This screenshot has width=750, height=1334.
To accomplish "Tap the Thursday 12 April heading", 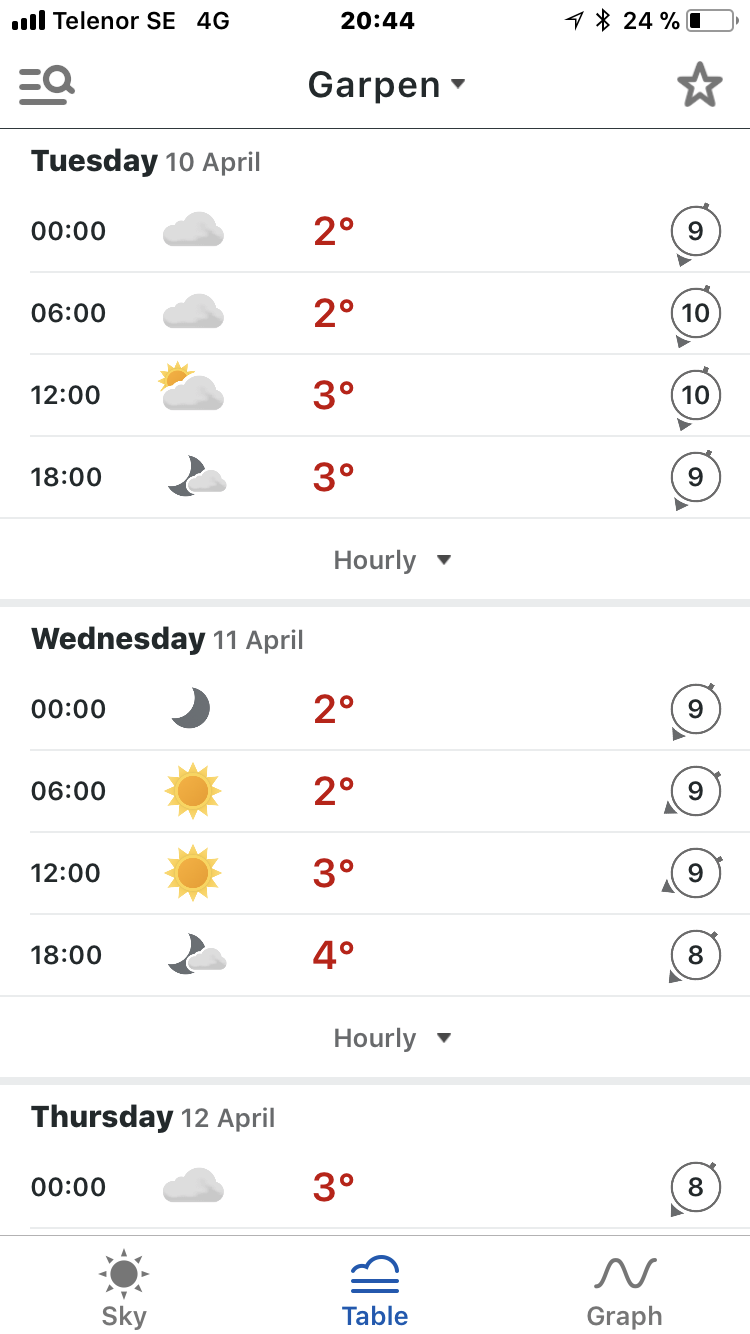I will 153,1117.
